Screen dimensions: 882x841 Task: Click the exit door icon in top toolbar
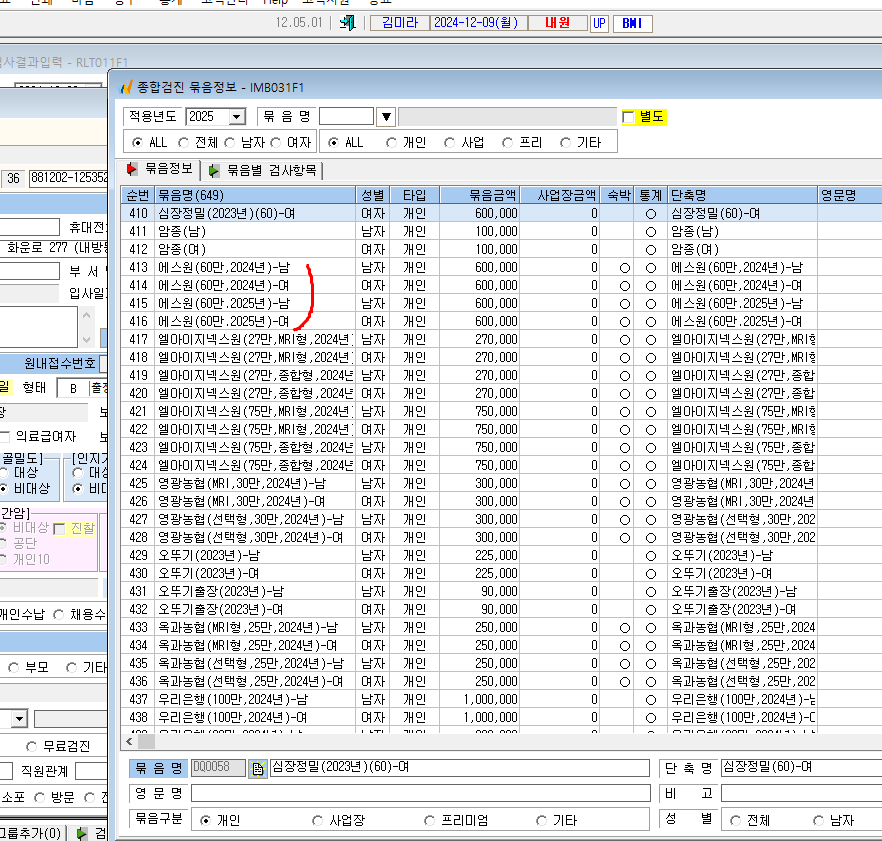(348, 23)
